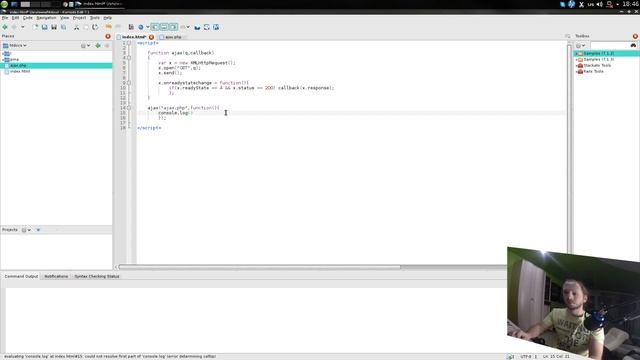Click the green start menu button
640x360 pixels.
[x=4, y=4]
